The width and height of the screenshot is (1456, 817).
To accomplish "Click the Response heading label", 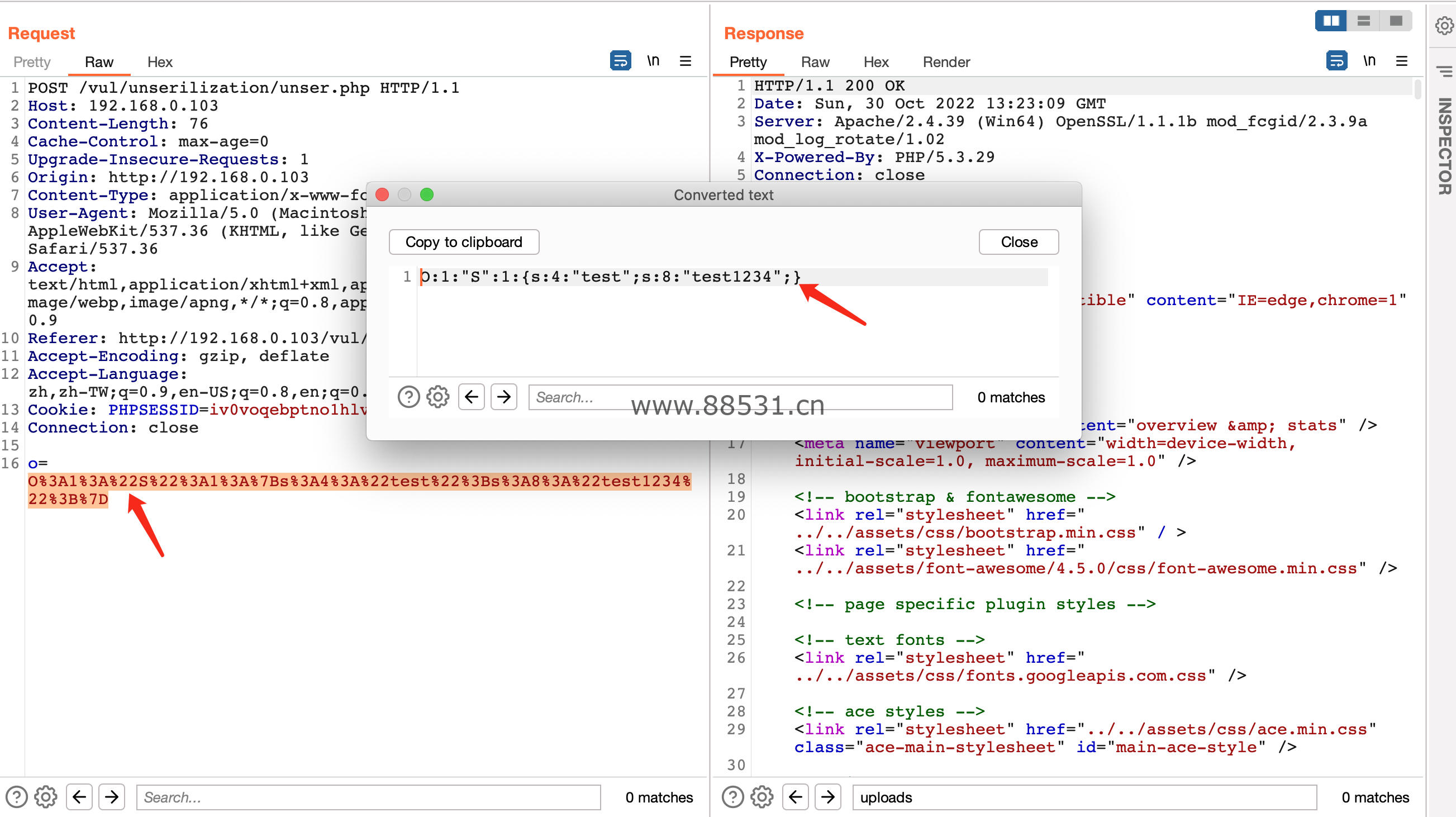I will 764,34.
